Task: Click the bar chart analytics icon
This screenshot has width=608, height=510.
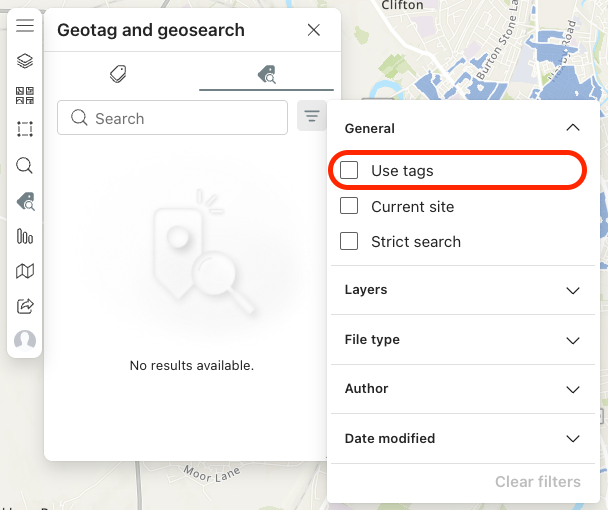Action: tap(25, 237)
